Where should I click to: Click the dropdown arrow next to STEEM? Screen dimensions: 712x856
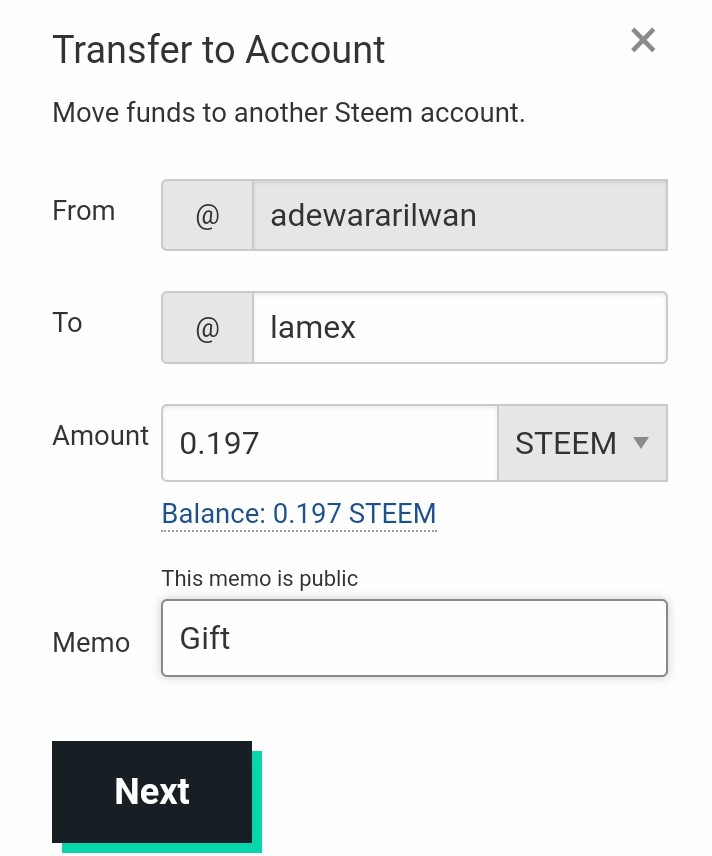[x=642, y=443]
